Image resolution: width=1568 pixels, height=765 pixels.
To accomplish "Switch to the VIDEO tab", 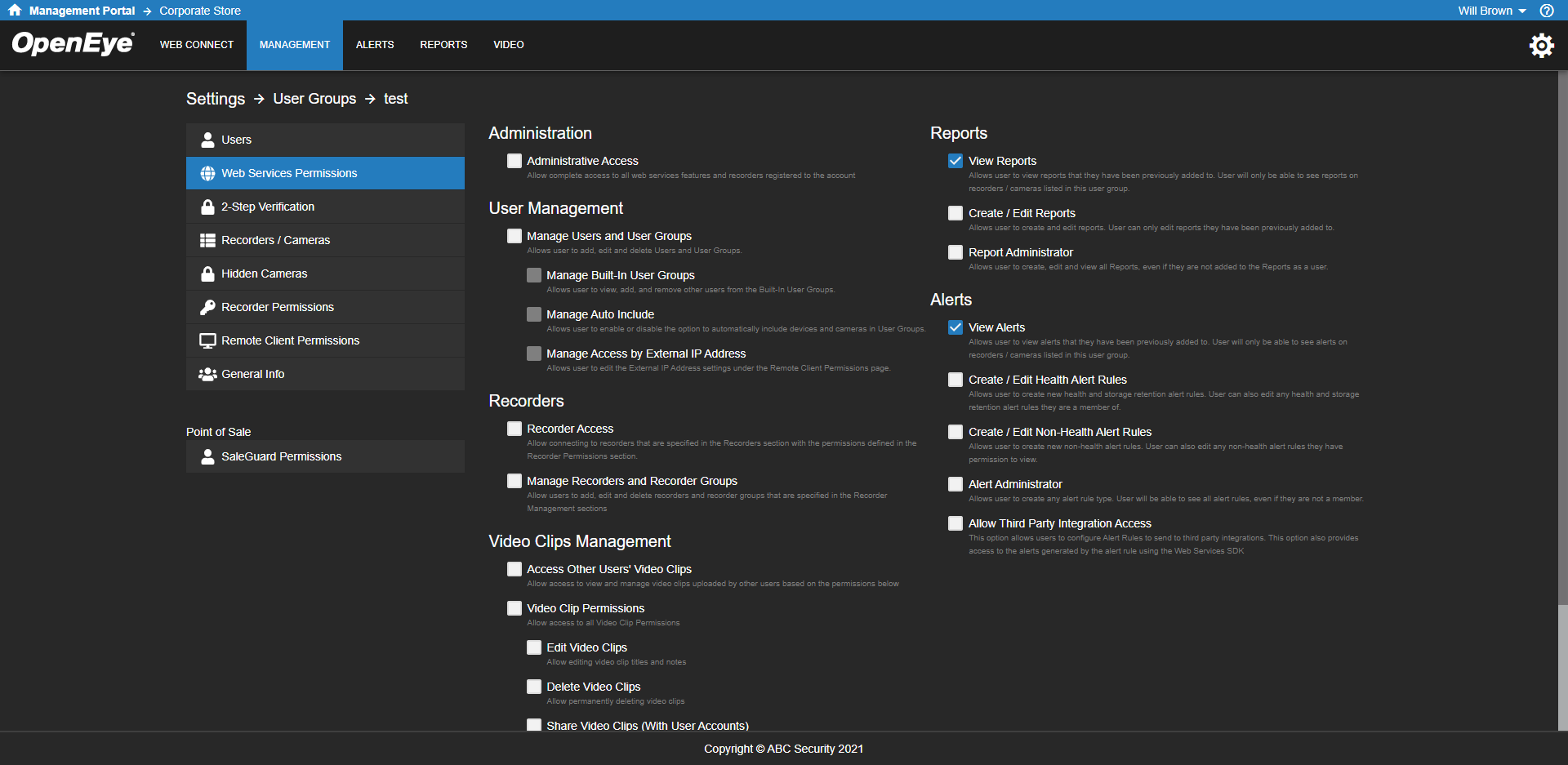I will click(x=508, y=45).
